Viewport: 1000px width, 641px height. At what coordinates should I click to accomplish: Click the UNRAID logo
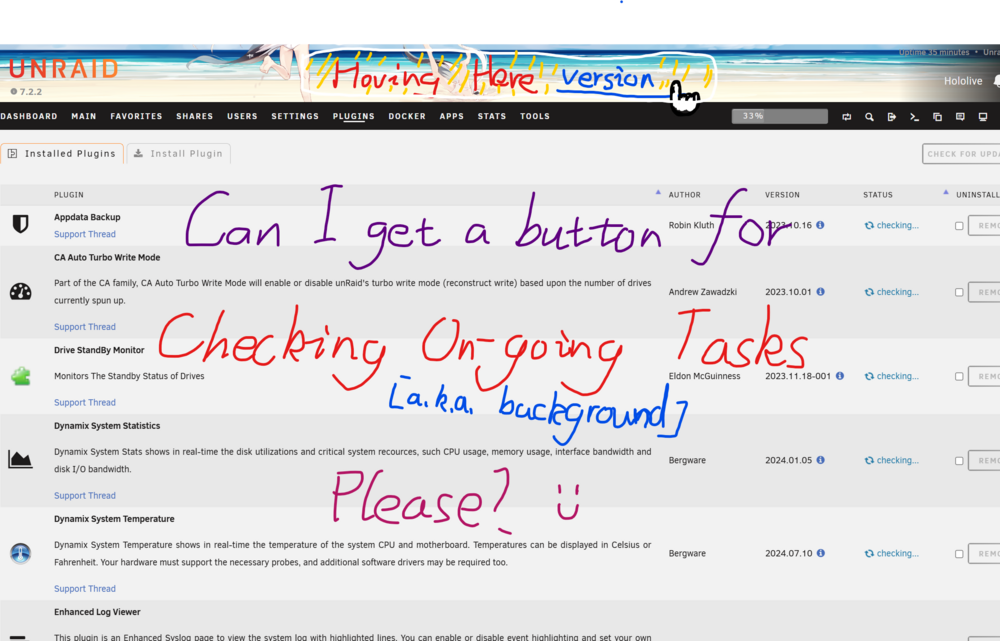click(64, 68)
